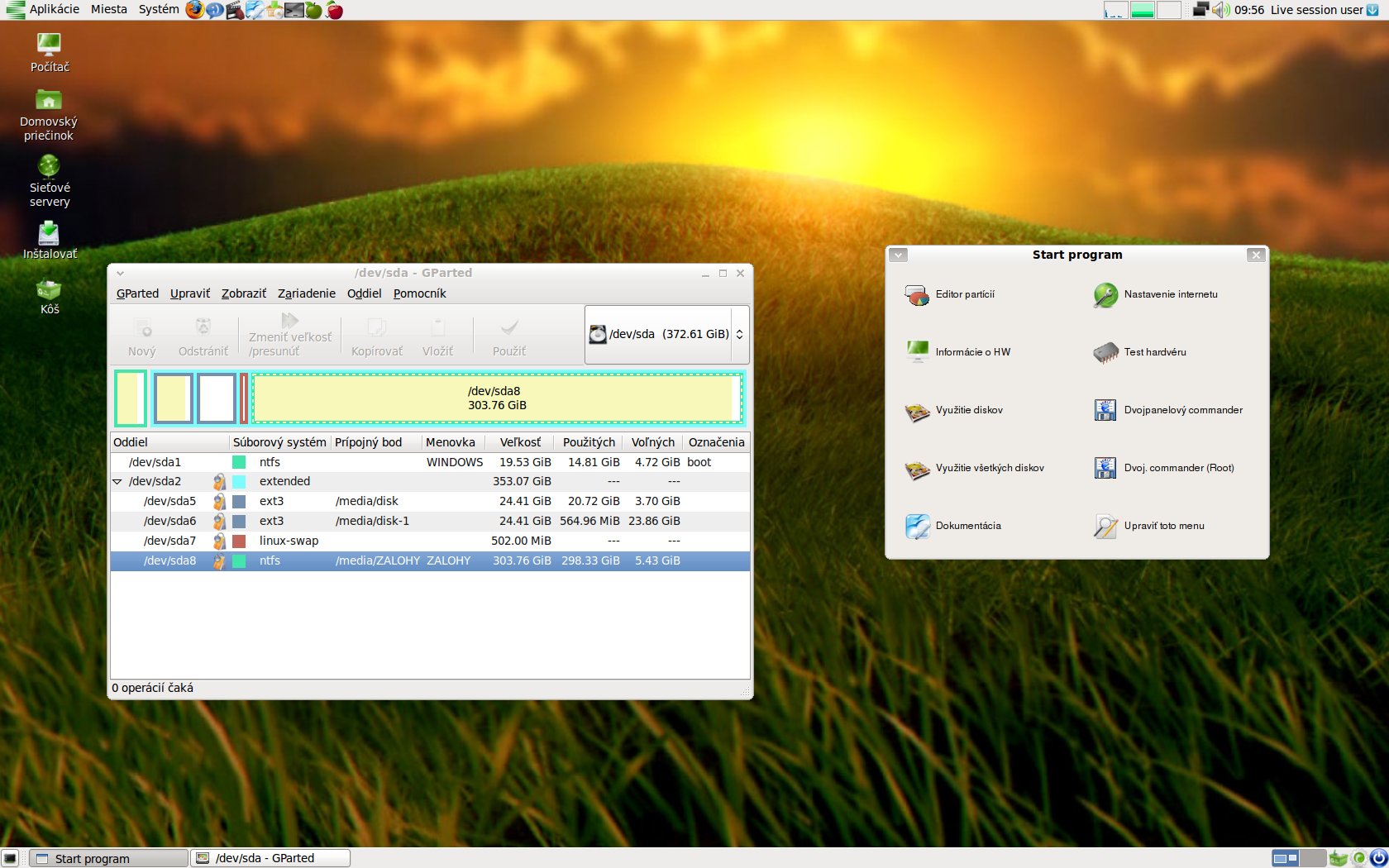
Task: Click the green trash basket in bottom panel
Action: [x=1338, y=859]
